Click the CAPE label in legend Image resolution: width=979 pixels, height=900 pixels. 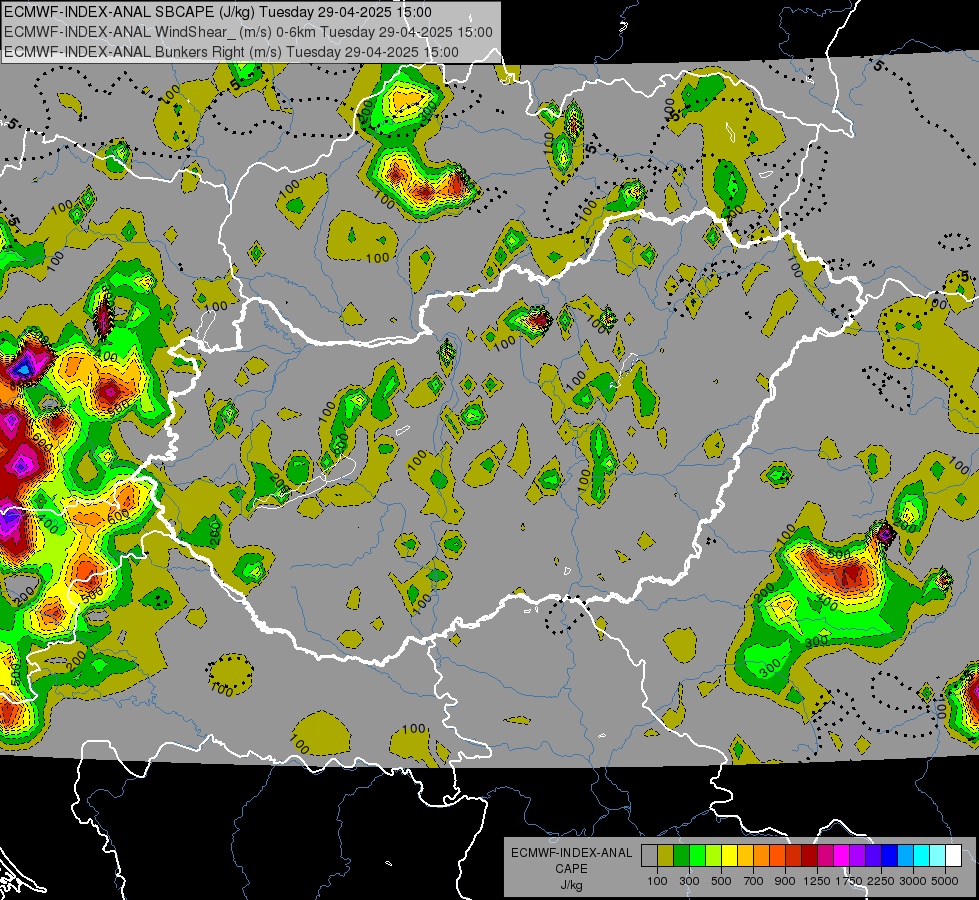(571, 869)
